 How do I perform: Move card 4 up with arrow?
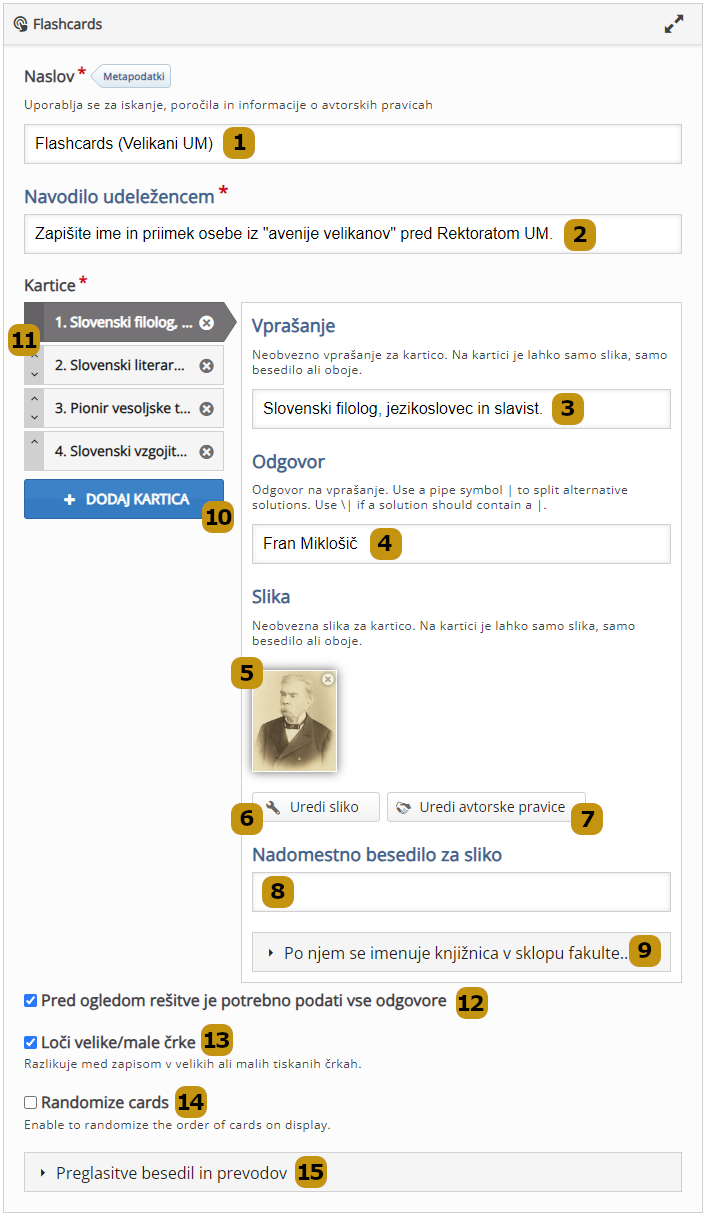(x=34, y=443)
